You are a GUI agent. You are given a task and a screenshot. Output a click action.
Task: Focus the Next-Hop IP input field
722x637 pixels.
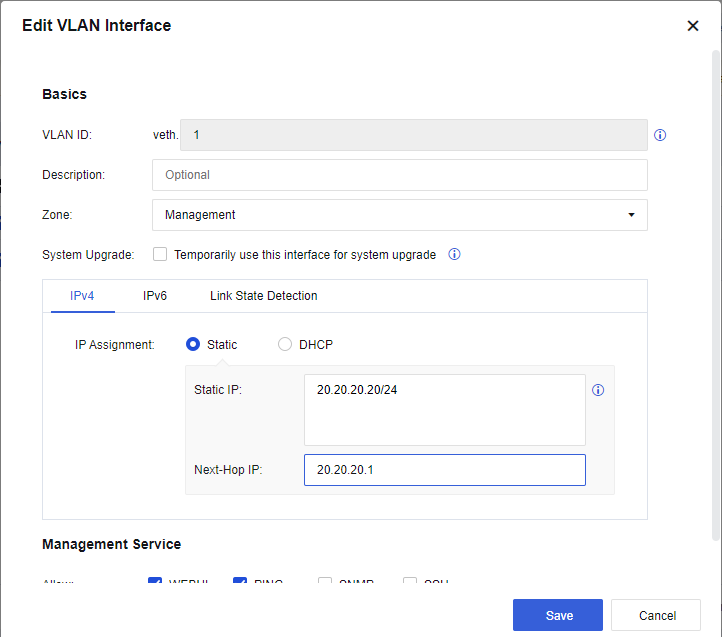(444, 470)
